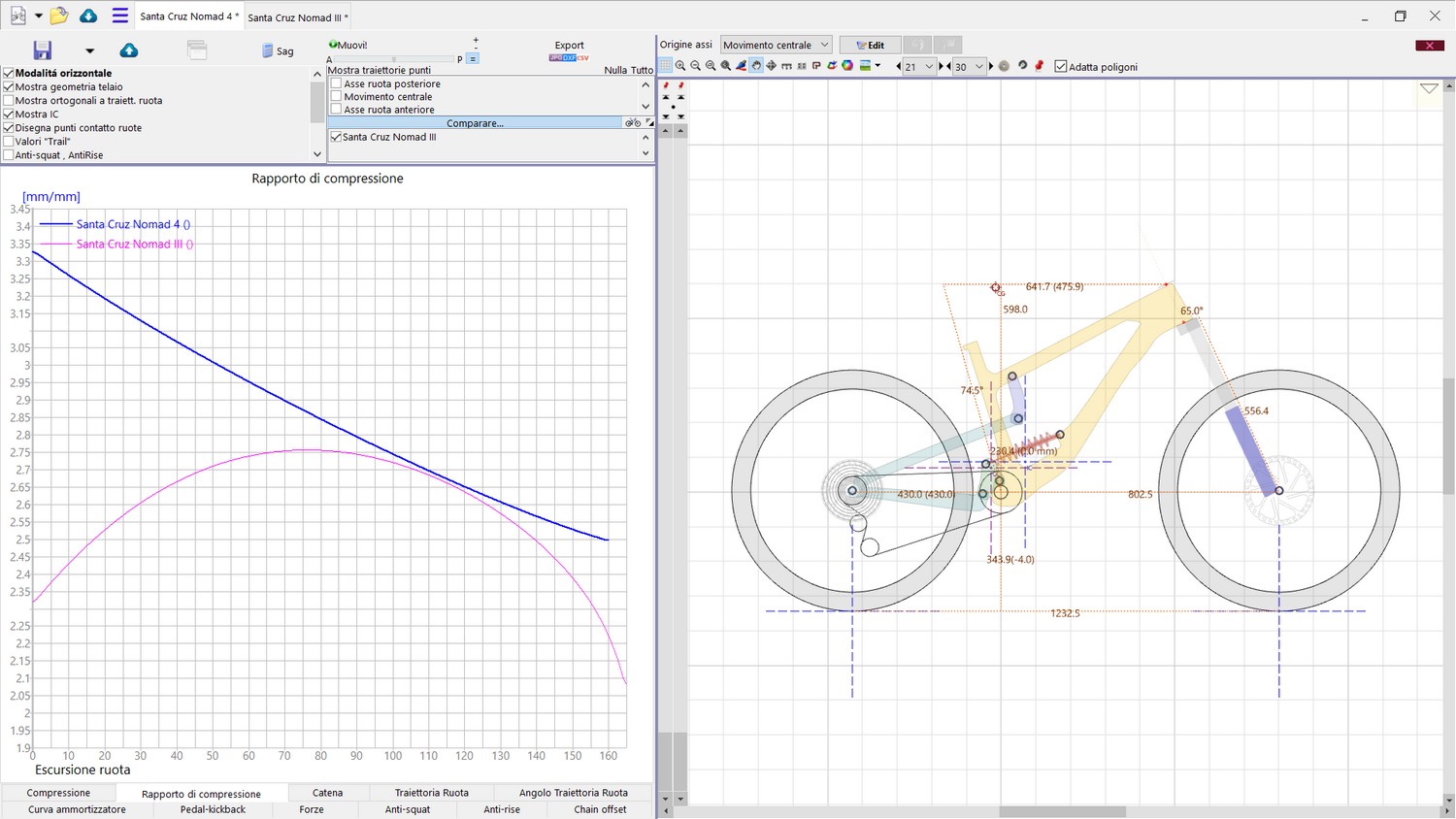Click the A-to-P Muovi slider
Screen dimensions: 1456x819
coord(394,59)
